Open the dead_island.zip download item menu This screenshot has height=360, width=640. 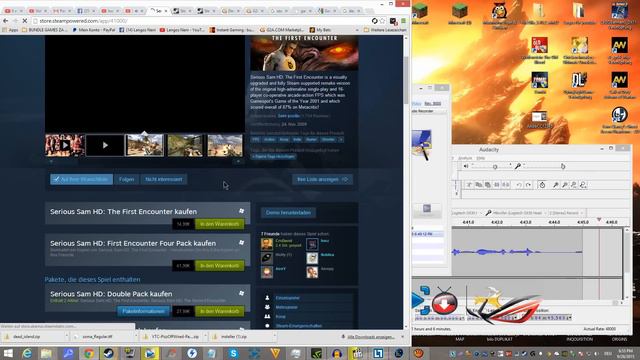[66, 337]
